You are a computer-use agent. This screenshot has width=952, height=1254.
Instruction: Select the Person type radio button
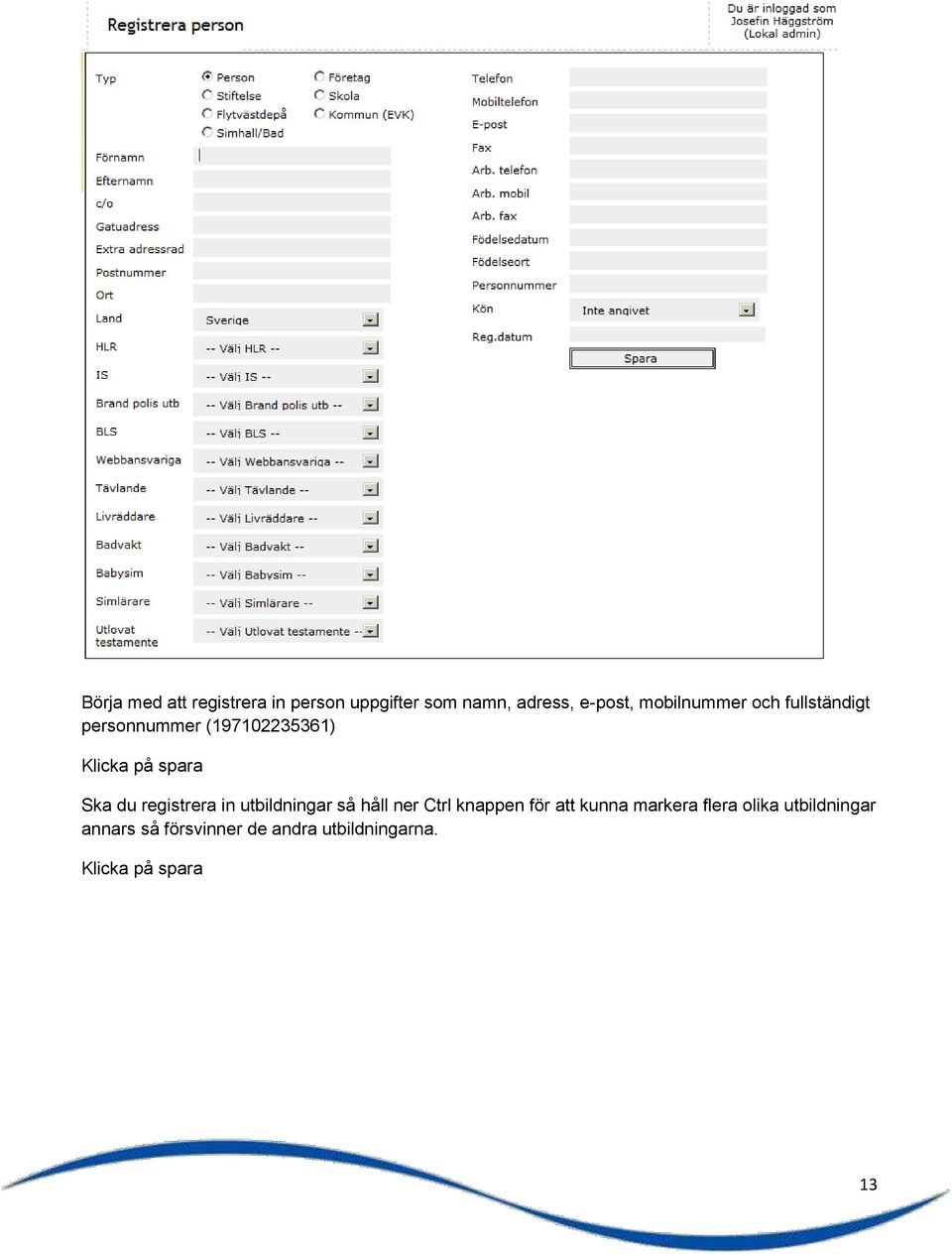(207, 76)
